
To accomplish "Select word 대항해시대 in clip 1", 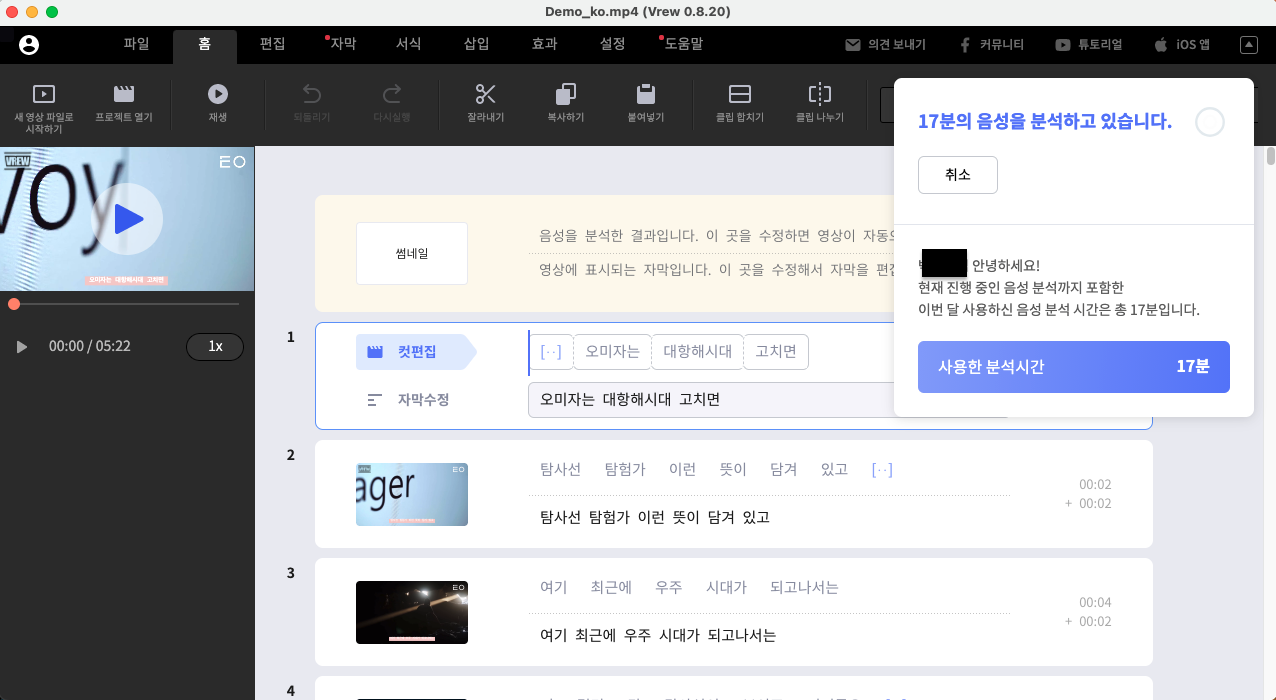I will coord(697,352).
